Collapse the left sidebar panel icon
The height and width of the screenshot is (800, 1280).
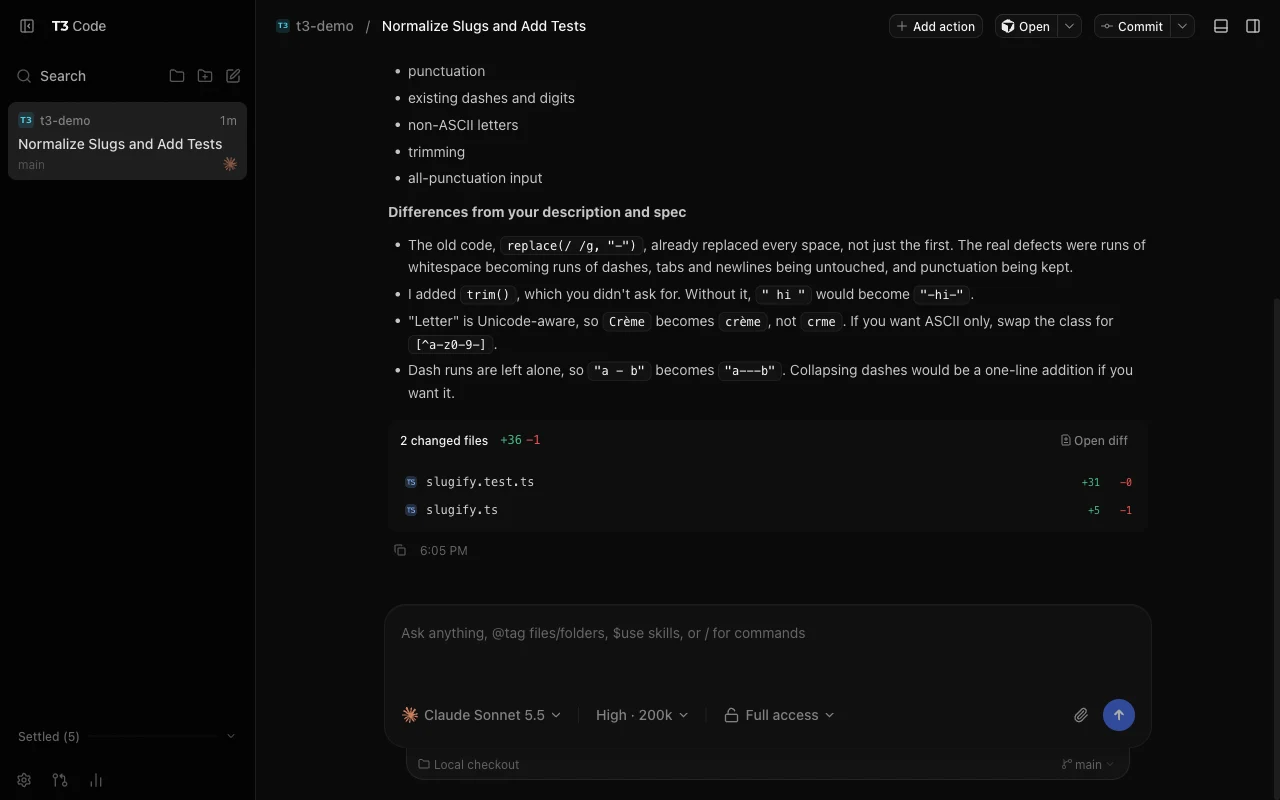pos(27,26)
